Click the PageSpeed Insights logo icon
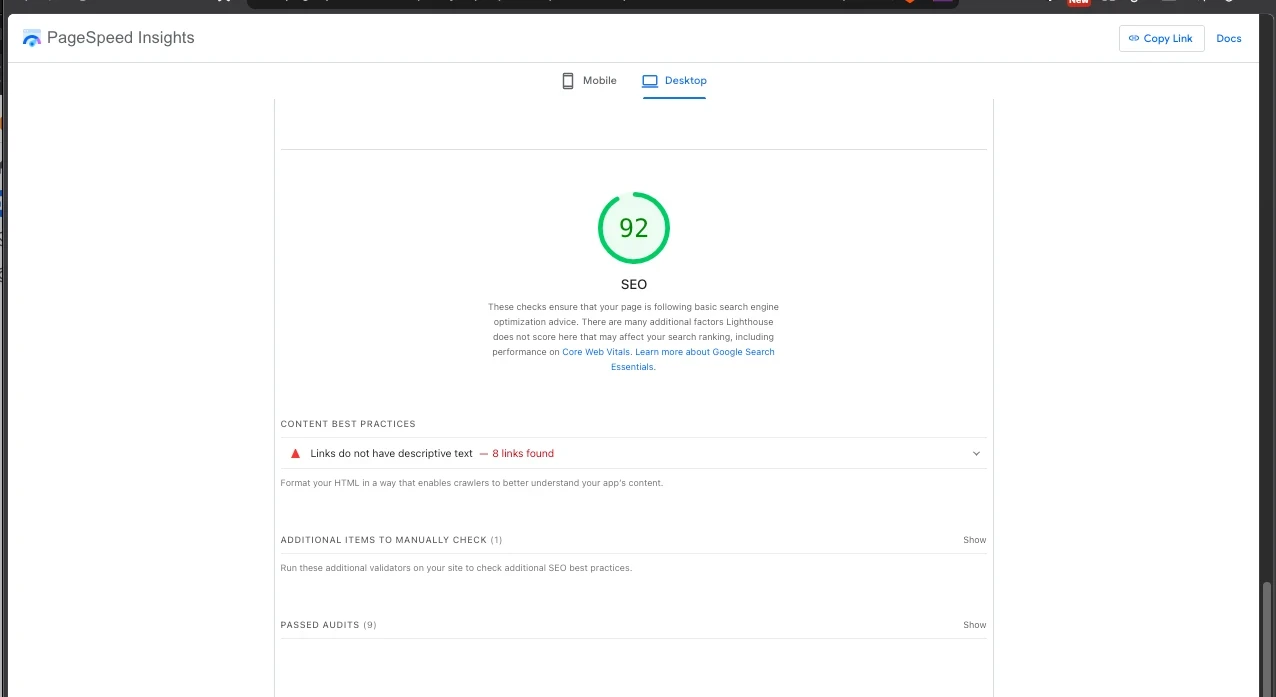The width and height of the screenshot is (1276, 697). [32, 38]
